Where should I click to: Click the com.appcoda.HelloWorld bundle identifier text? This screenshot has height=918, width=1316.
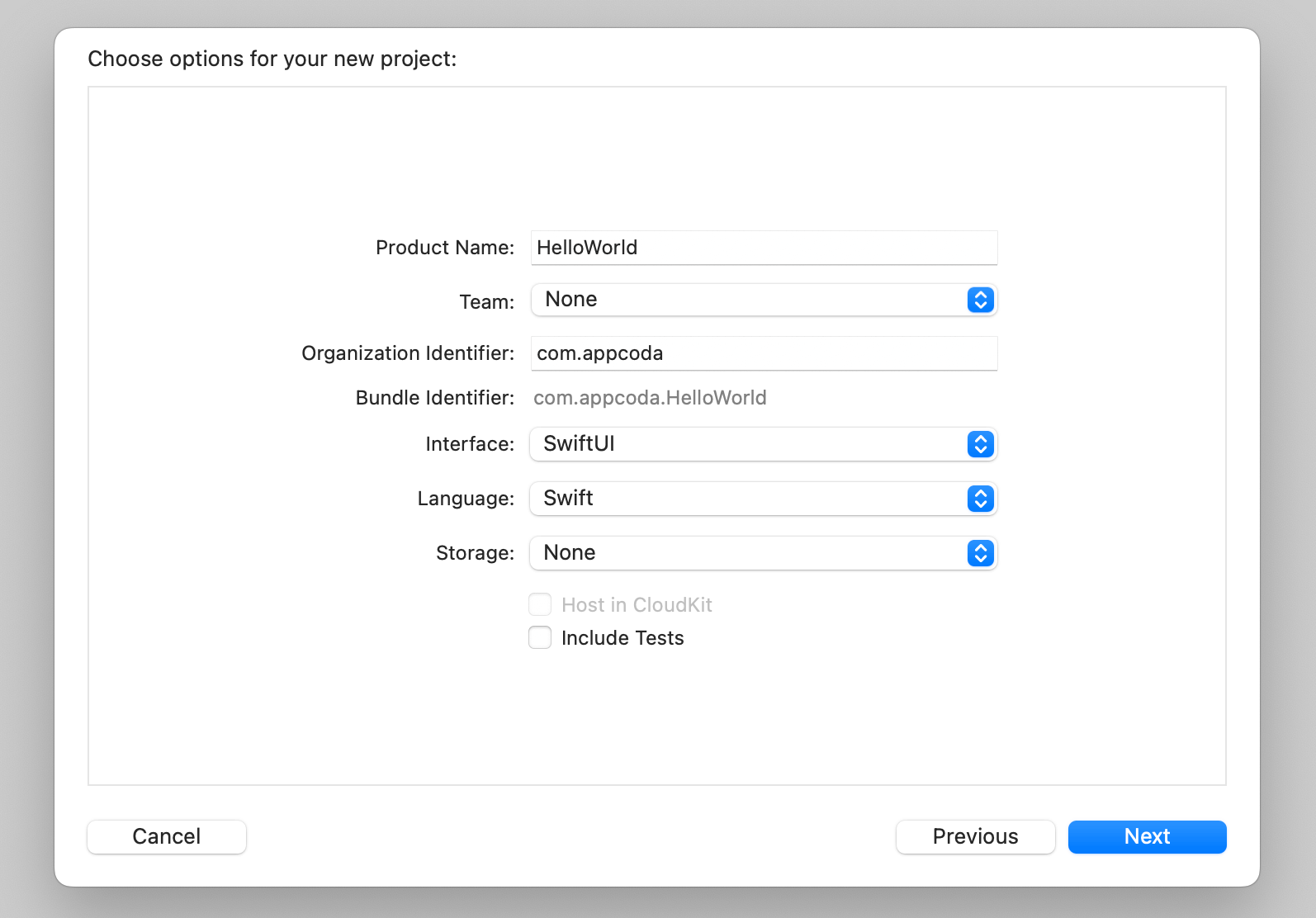pyautogui.click(x=650, y=398)
